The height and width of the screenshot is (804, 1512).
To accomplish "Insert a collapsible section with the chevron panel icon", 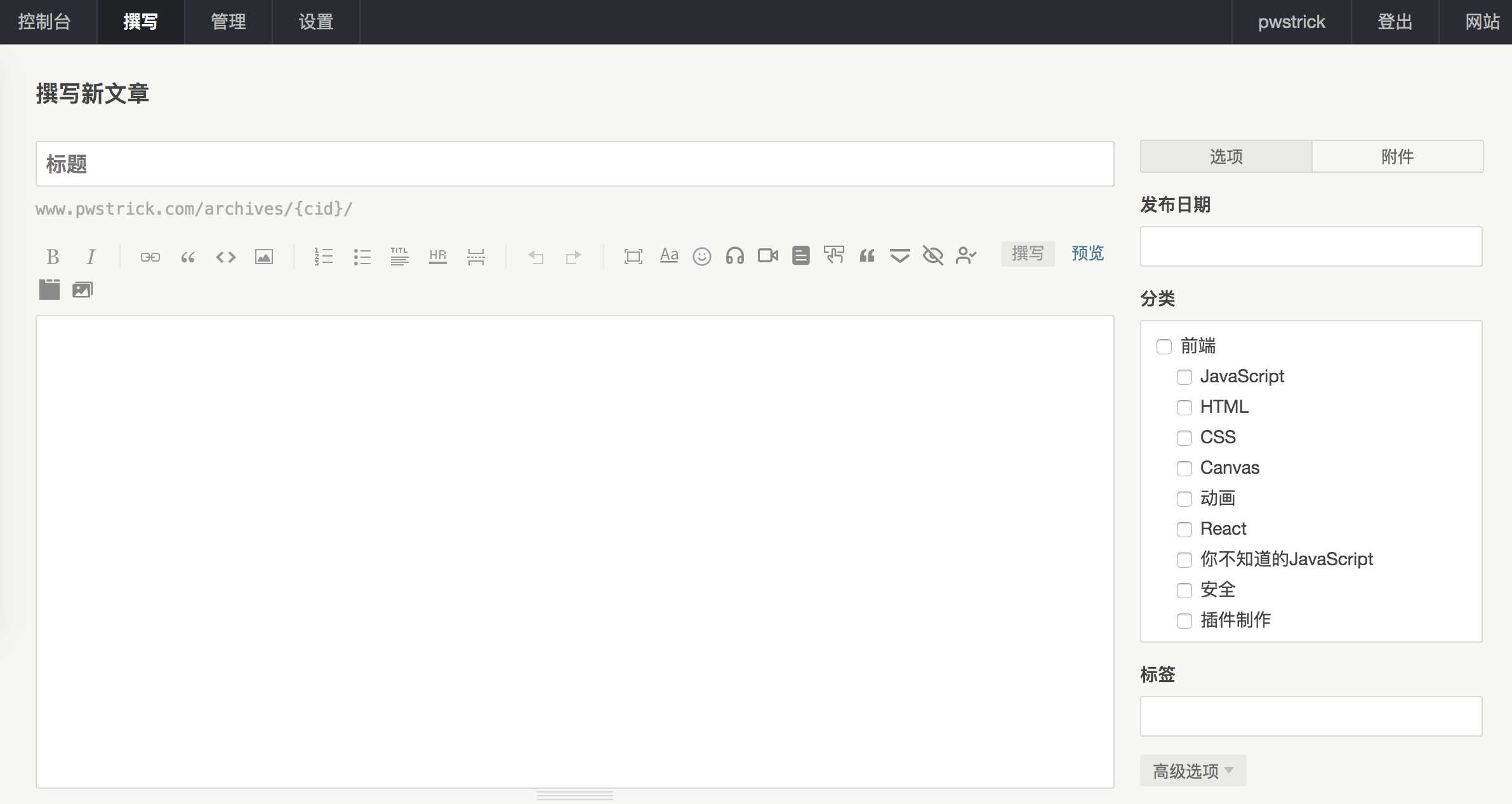I will pyautogui.click(x=900, y=256).
